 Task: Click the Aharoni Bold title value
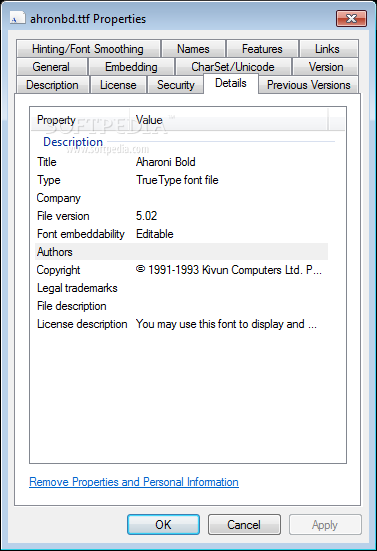coord(165,162)
